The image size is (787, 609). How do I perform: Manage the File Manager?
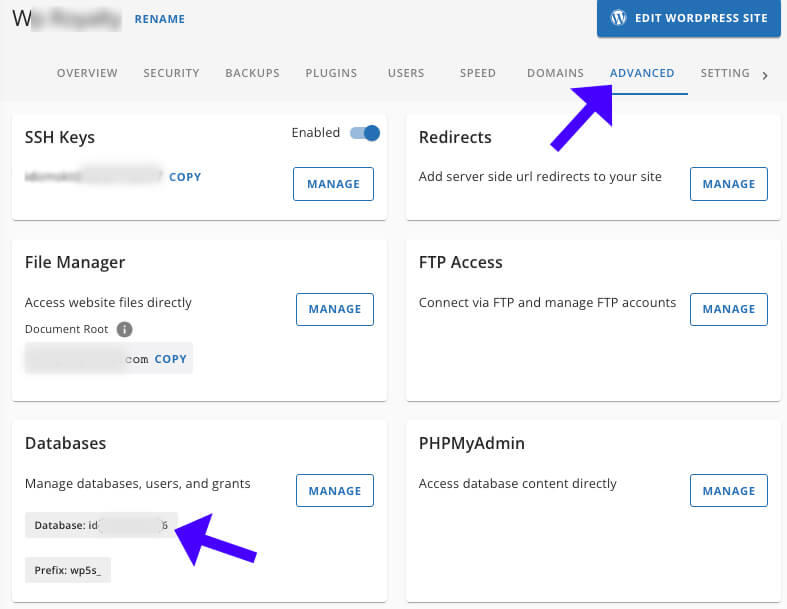coord(335,309)
